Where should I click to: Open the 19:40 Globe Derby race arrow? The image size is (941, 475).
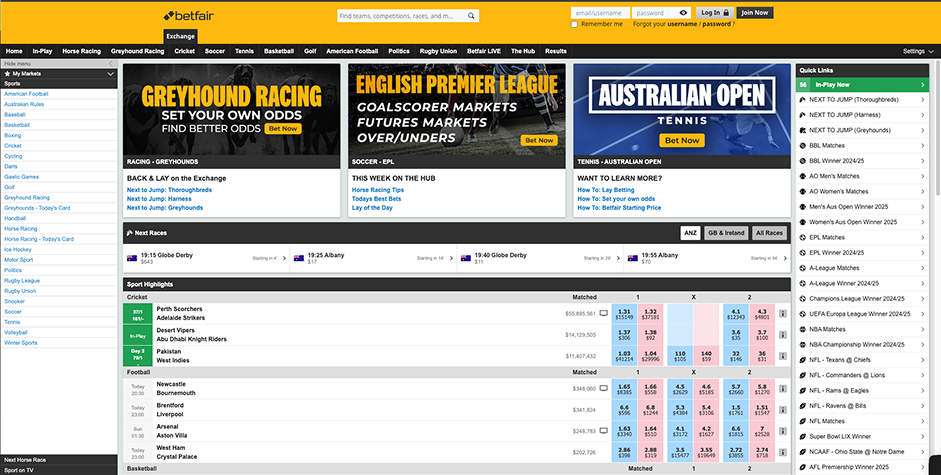(618, 258)
